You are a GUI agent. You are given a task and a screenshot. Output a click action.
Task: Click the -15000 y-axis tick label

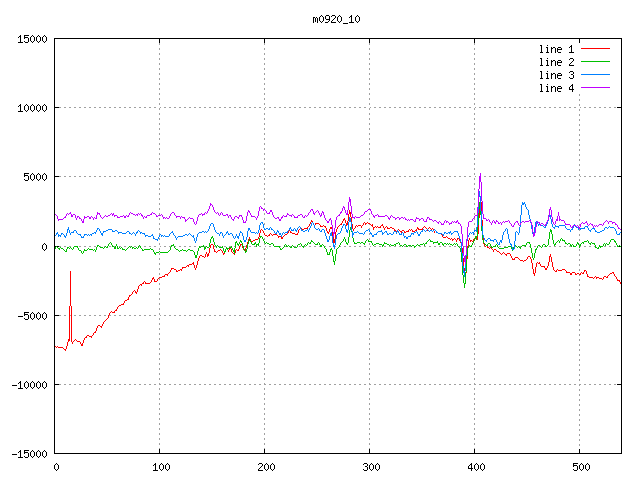coord(28,453)
